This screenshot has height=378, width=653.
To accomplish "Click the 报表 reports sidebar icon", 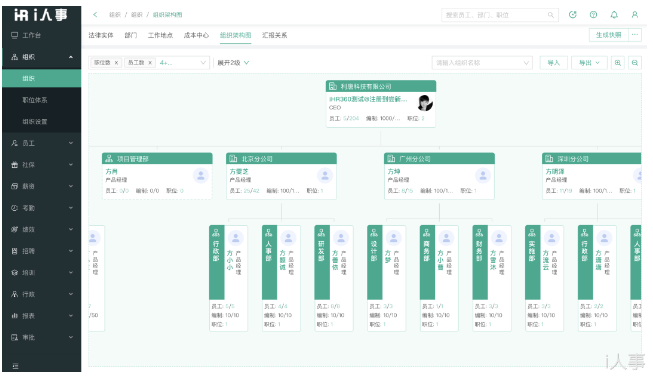I will click(x=15, y=316).
